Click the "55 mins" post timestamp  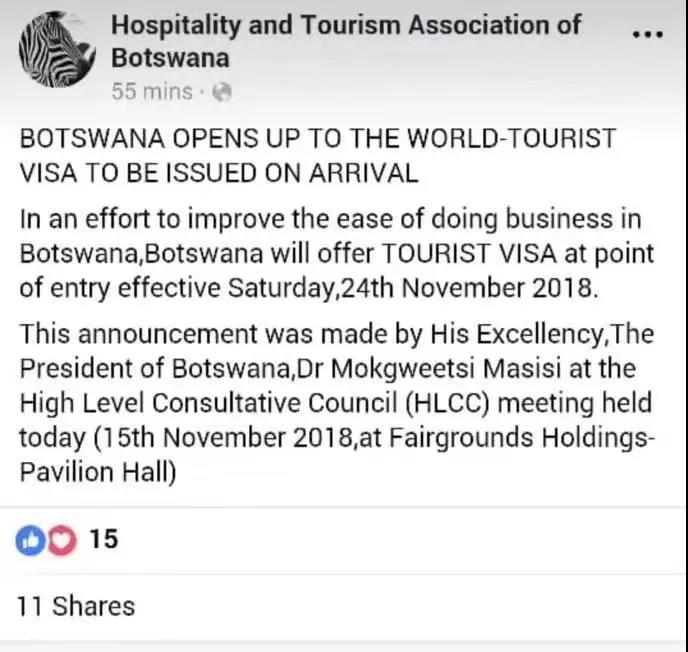151,92
